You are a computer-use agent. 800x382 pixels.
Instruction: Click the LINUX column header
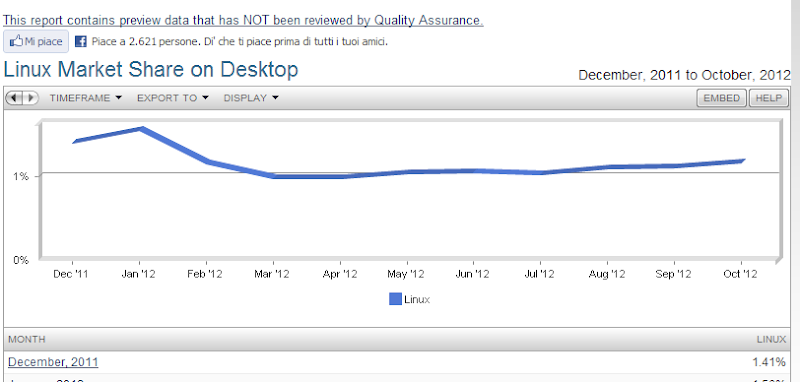(771, 339)
